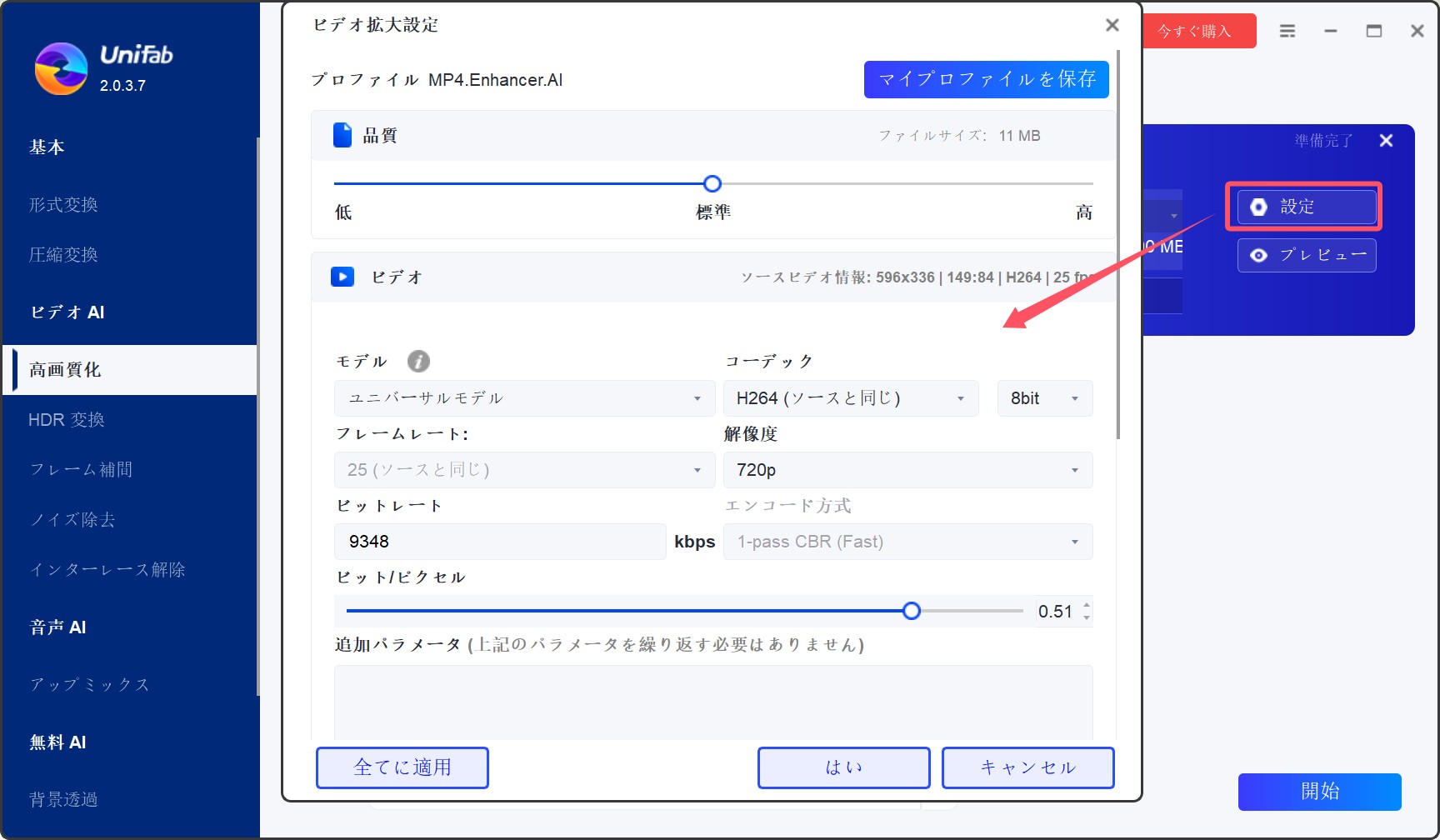Screen dimensions: 1440x840
Task: Open the 8bit depth dropdown
Action: (1045, 398)
